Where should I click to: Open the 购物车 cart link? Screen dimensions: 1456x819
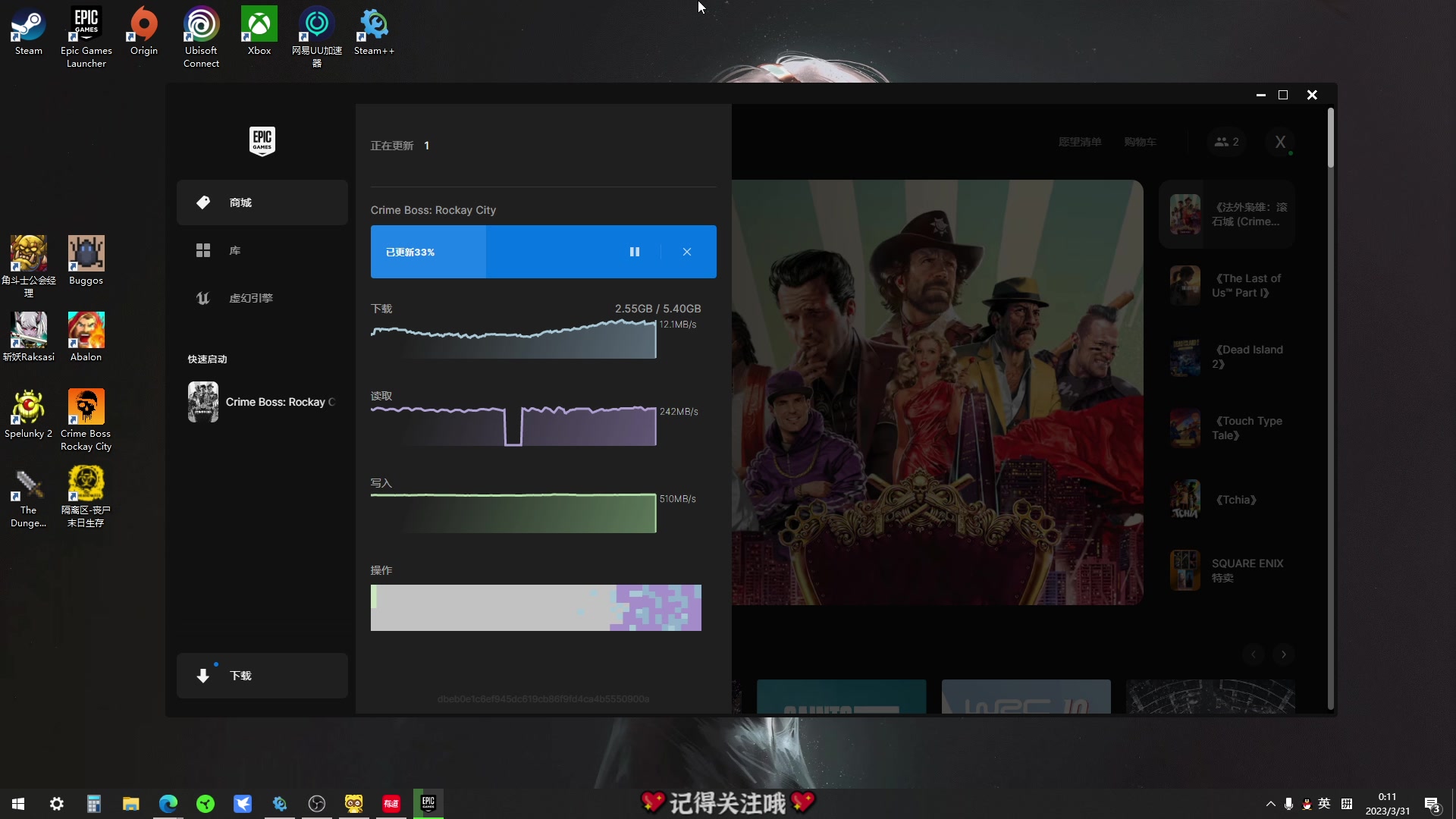[x=1140, y=142]
